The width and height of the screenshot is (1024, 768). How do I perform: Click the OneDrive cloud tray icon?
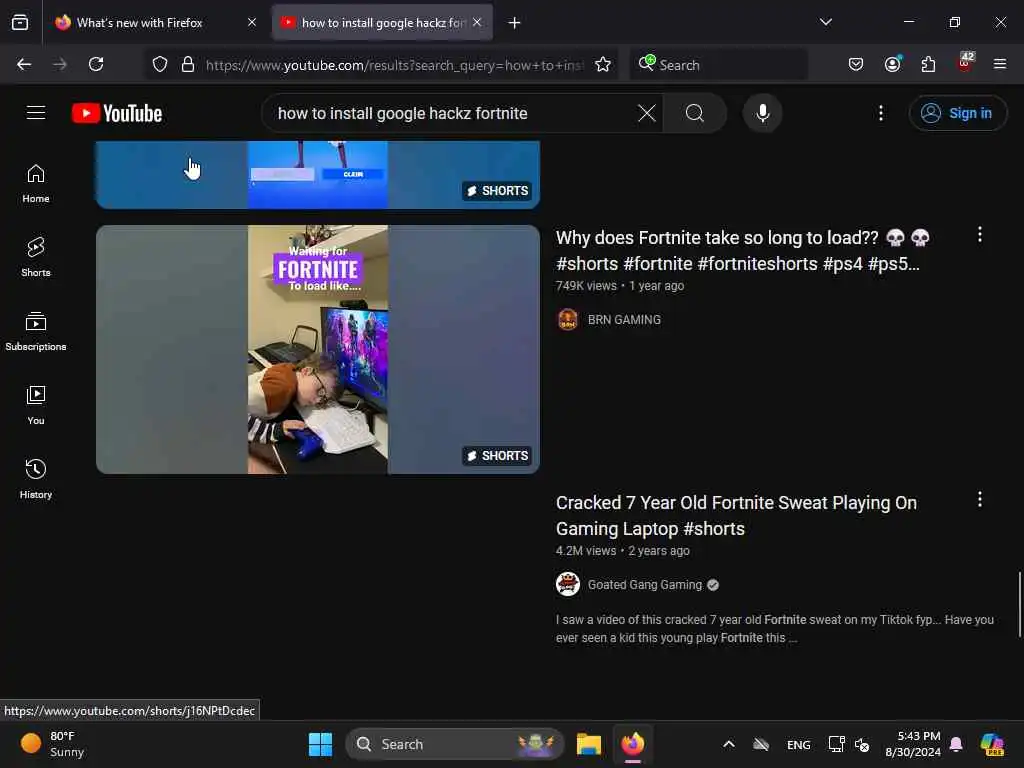tap(761, 744)
